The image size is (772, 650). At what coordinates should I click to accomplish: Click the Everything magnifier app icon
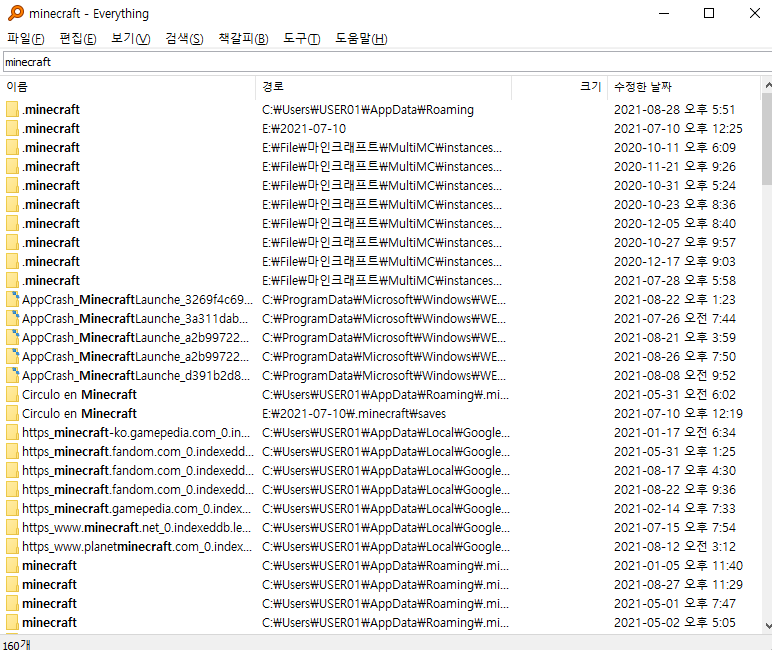tap(16, 13)
